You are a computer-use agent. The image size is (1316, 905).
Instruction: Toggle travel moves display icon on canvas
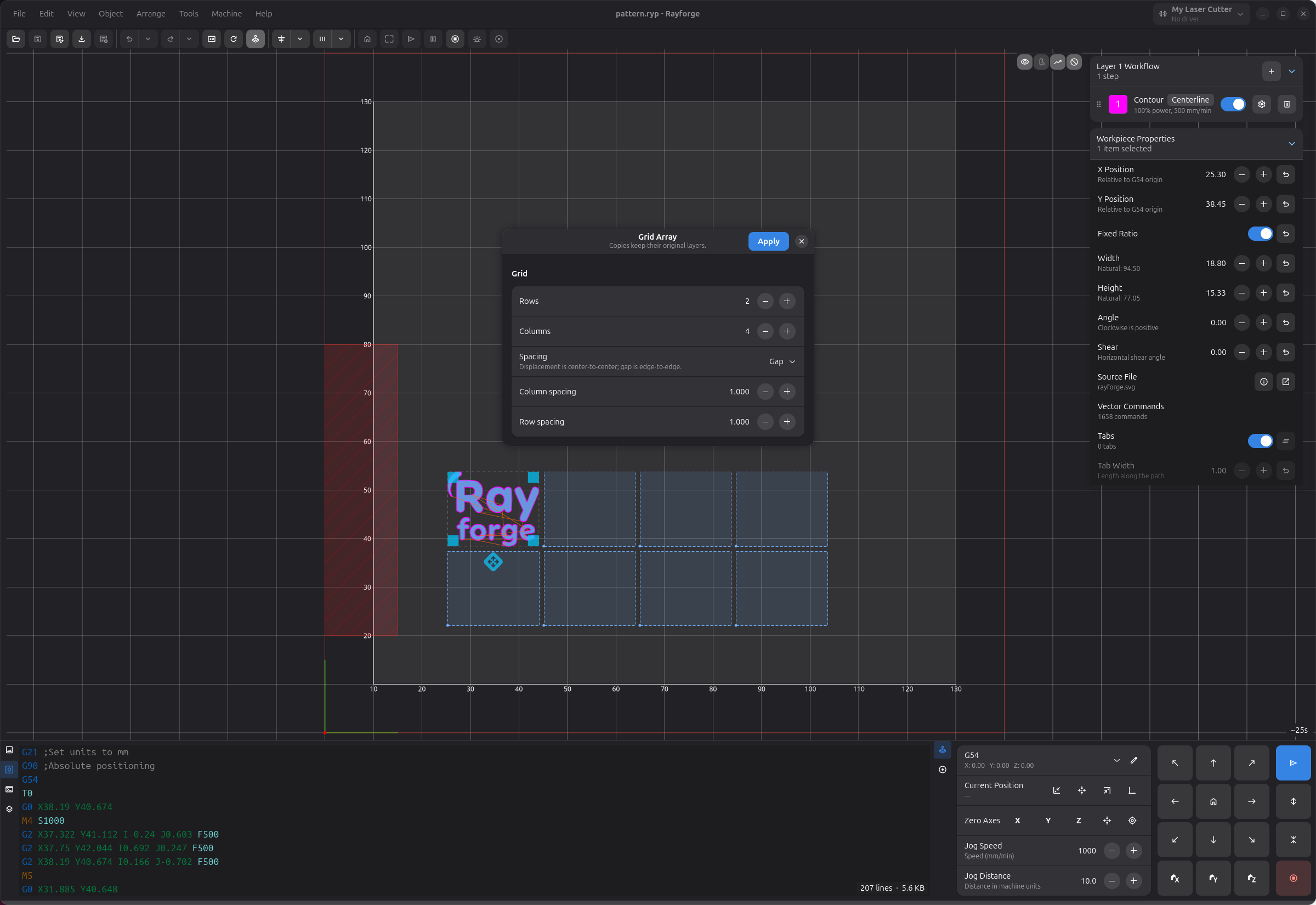[1057, 63]
